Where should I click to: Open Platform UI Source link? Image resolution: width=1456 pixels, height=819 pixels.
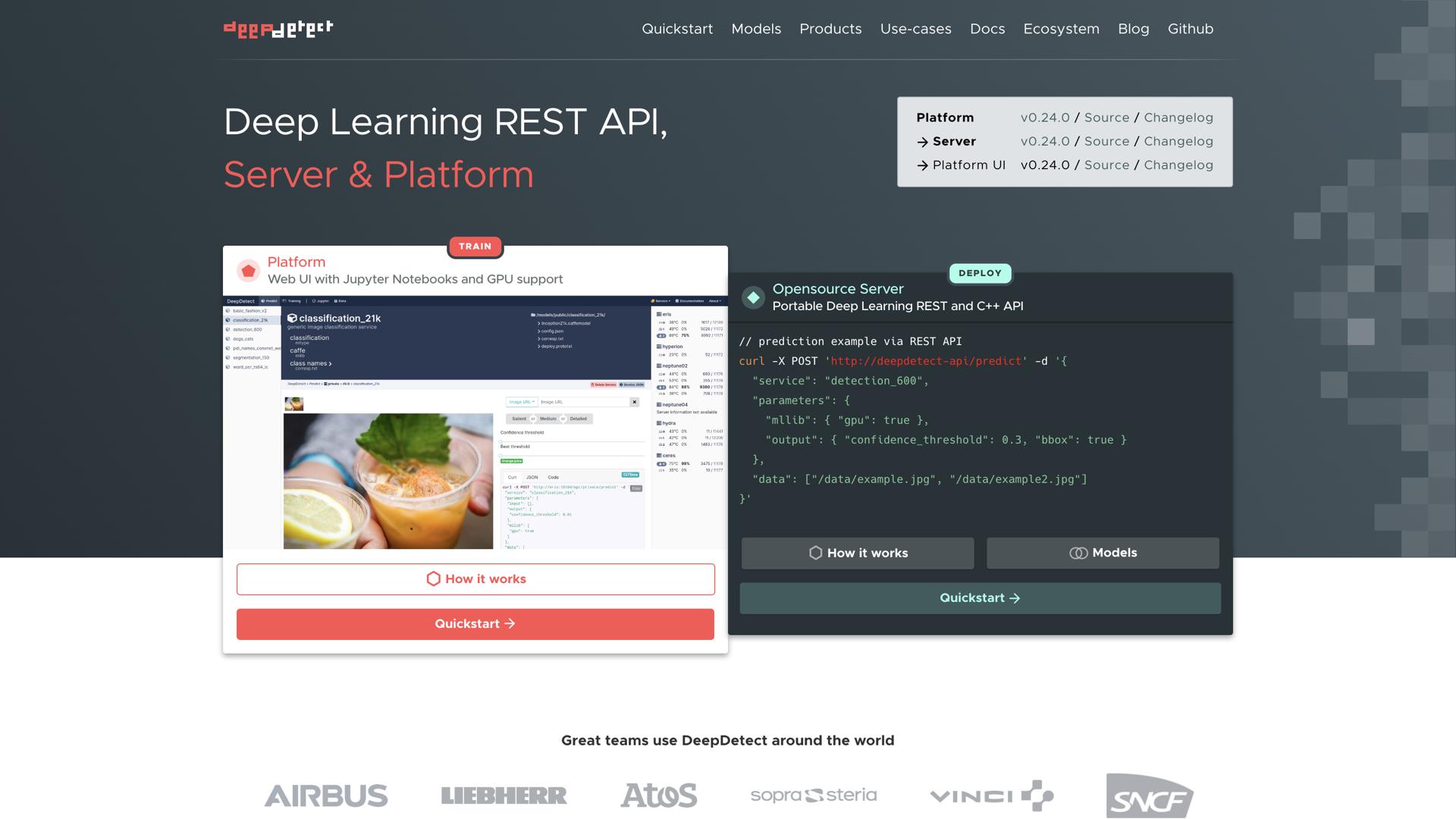[x=1106, y=165]
